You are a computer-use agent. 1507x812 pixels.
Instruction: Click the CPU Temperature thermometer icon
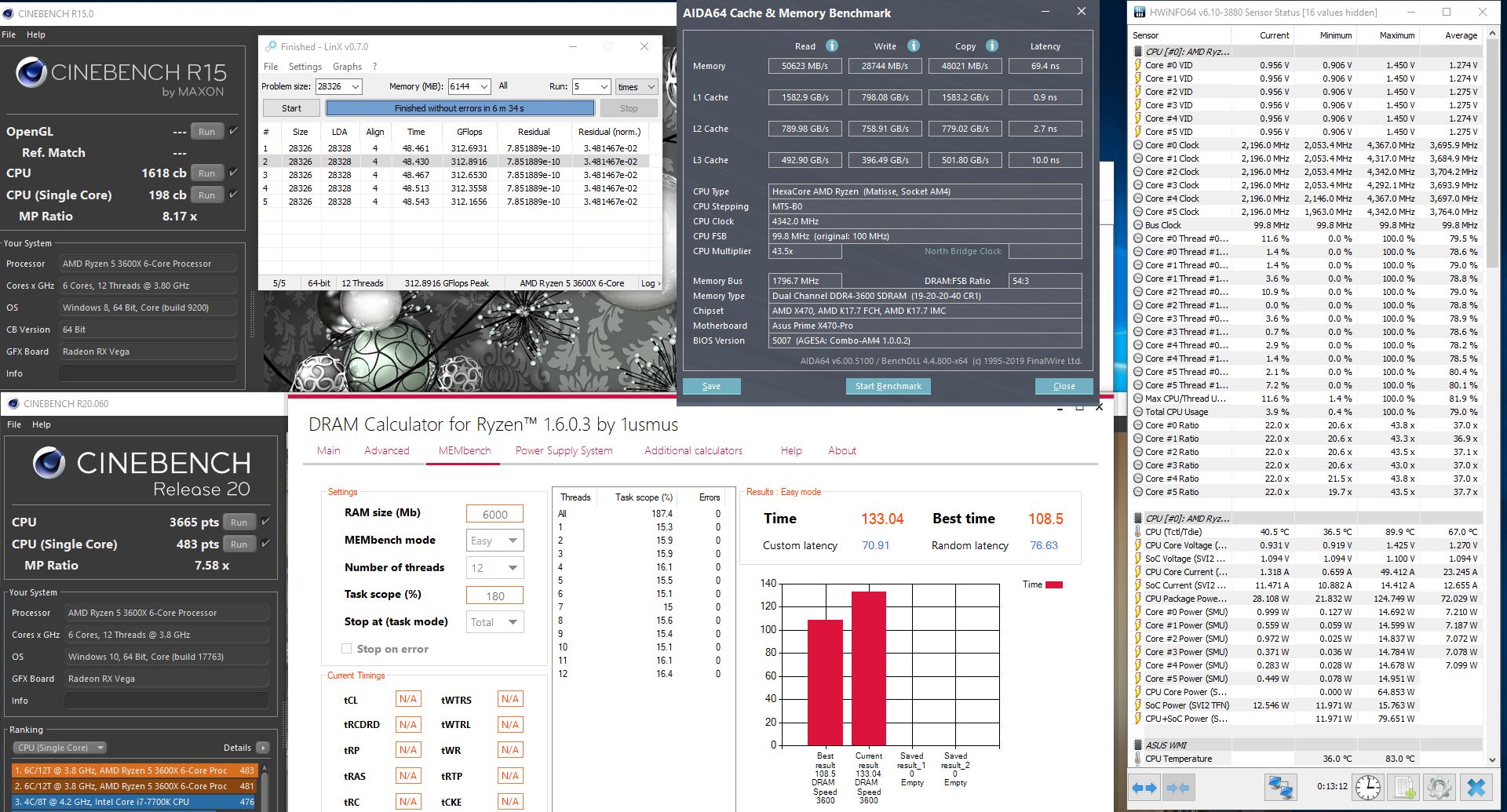pos(1138,759)
